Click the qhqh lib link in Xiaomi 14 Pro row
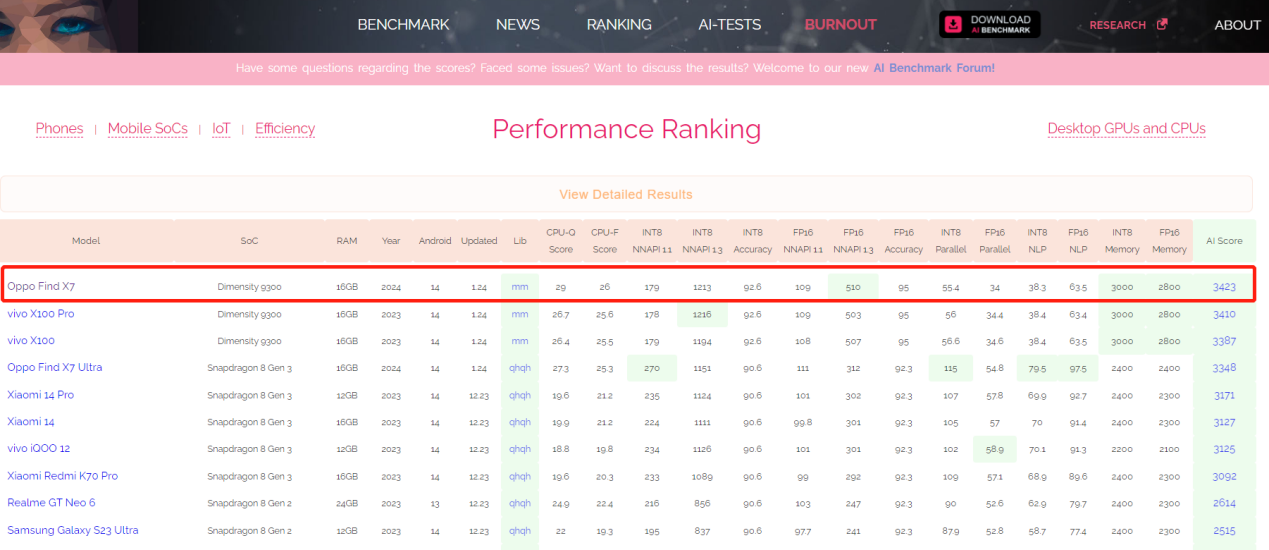Screen dimensions: 1269x550 tap(520, 395)
